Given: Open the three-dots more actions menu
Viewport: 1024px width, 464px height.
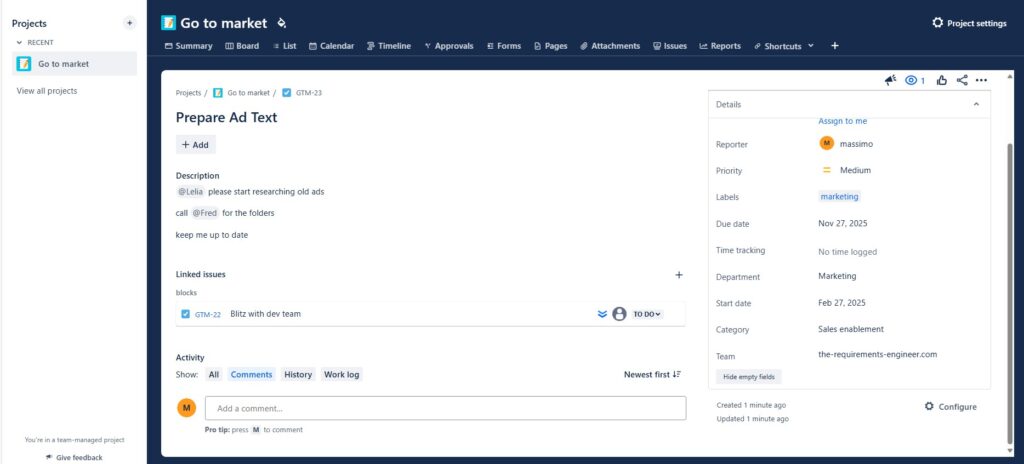Looking at the screenshot, I should pyautogui.click(x=981, y=81).
